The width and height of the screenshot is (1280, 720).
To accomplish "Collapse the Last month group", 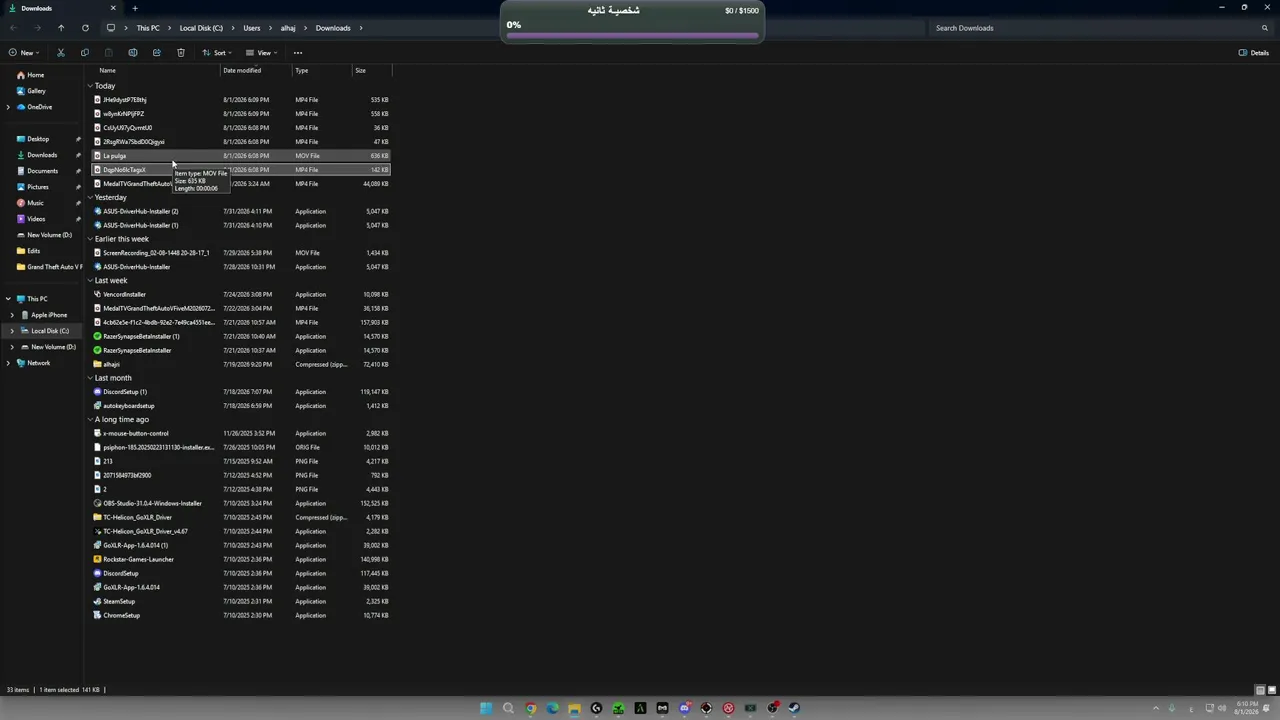I will click(90, 378).
